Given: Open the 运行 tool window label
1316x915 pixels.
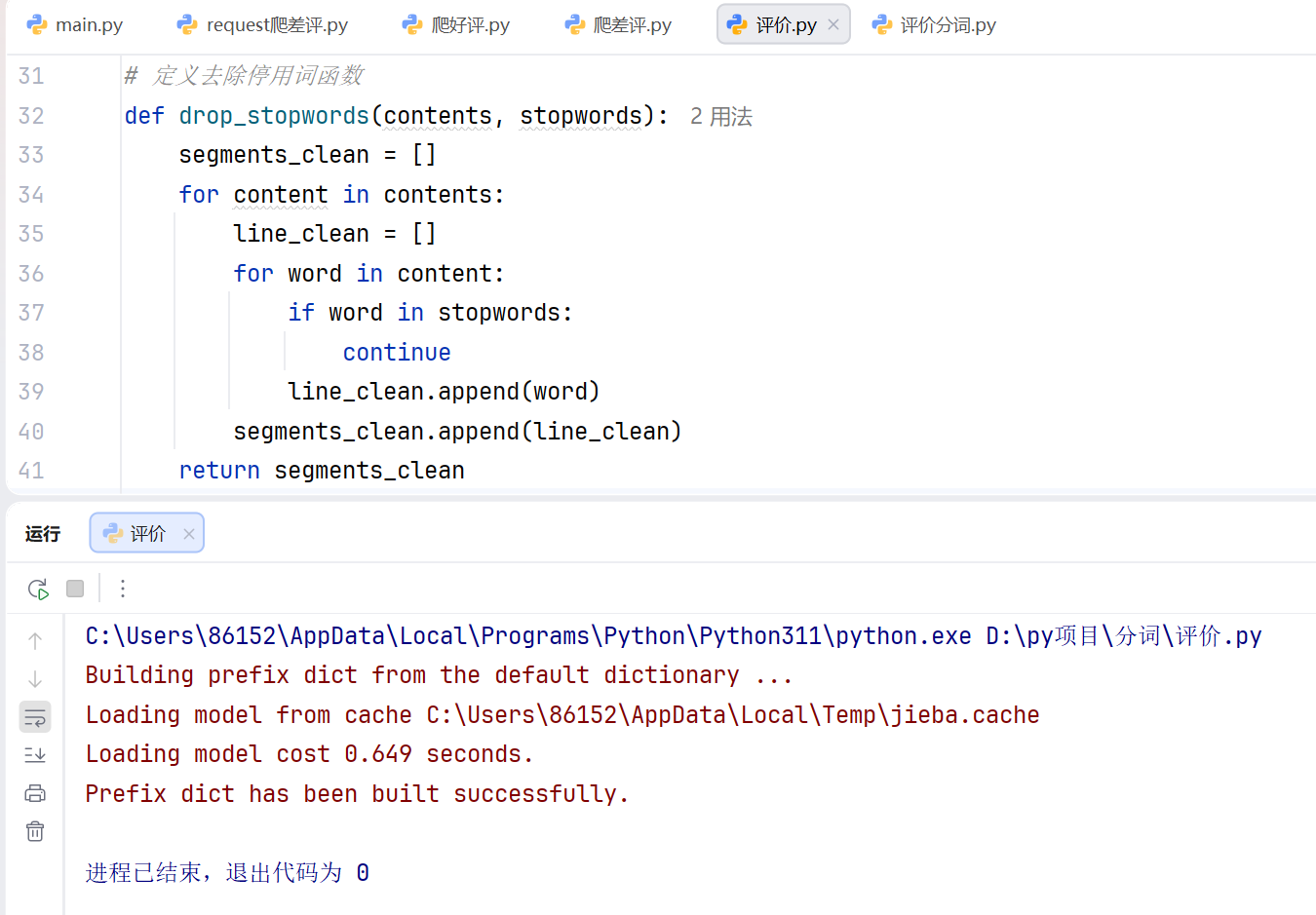Looking at the screenshot, I should pyautogui.click(x=43, y=533).
